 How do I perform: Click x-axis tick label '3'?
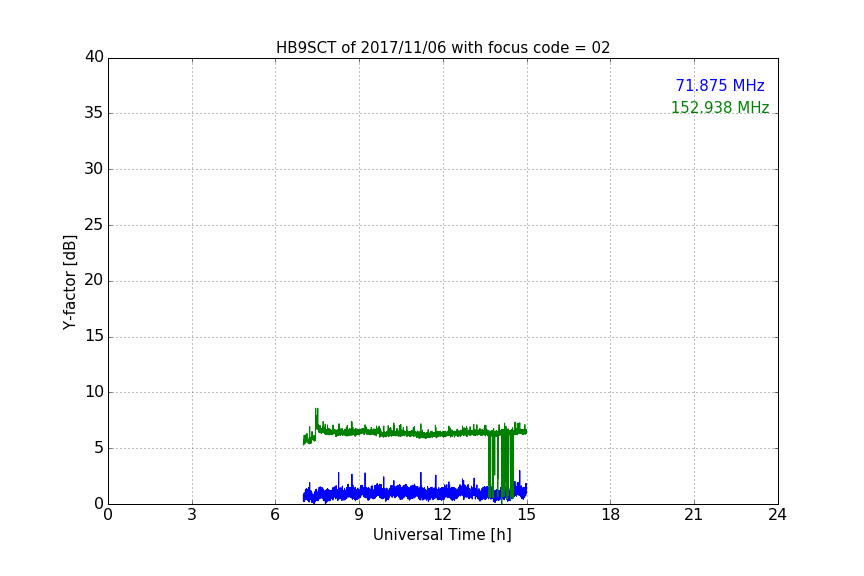[192, 515]
